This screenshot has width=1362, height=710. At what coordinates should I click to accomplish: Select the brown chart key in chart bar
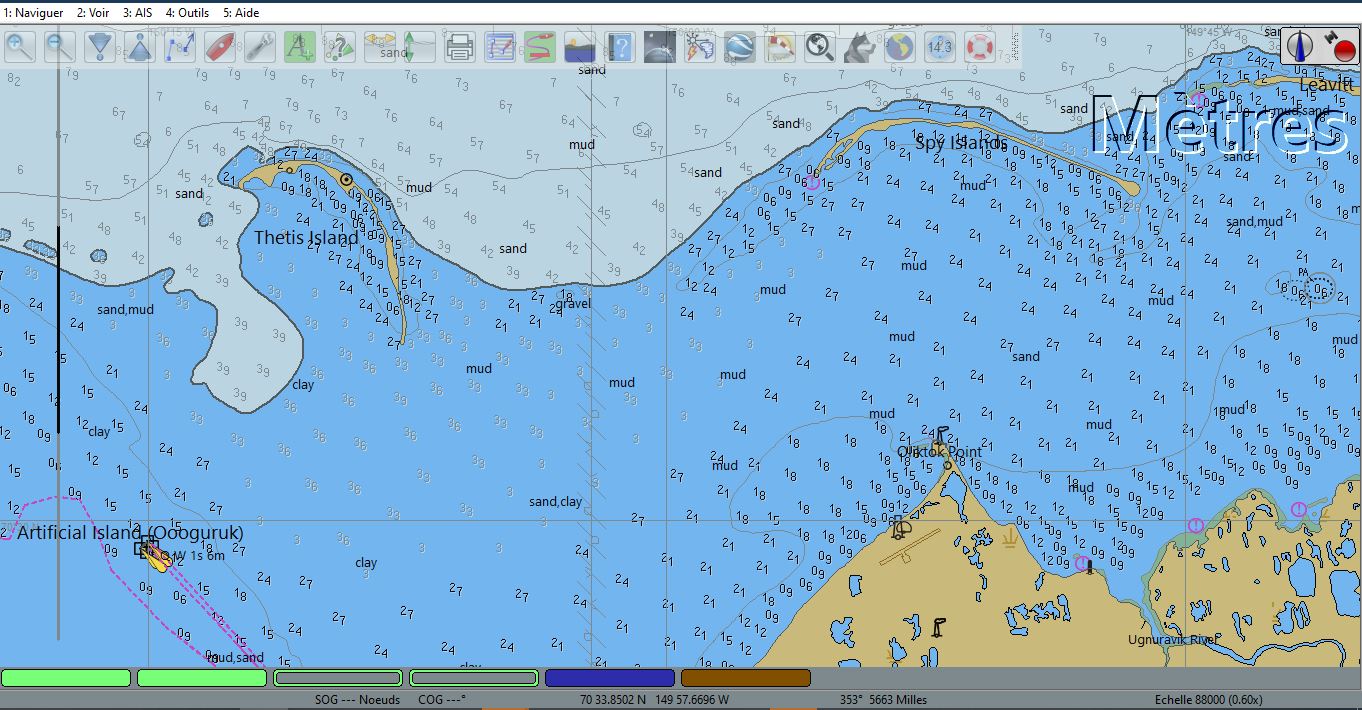(x=745, y=678)
